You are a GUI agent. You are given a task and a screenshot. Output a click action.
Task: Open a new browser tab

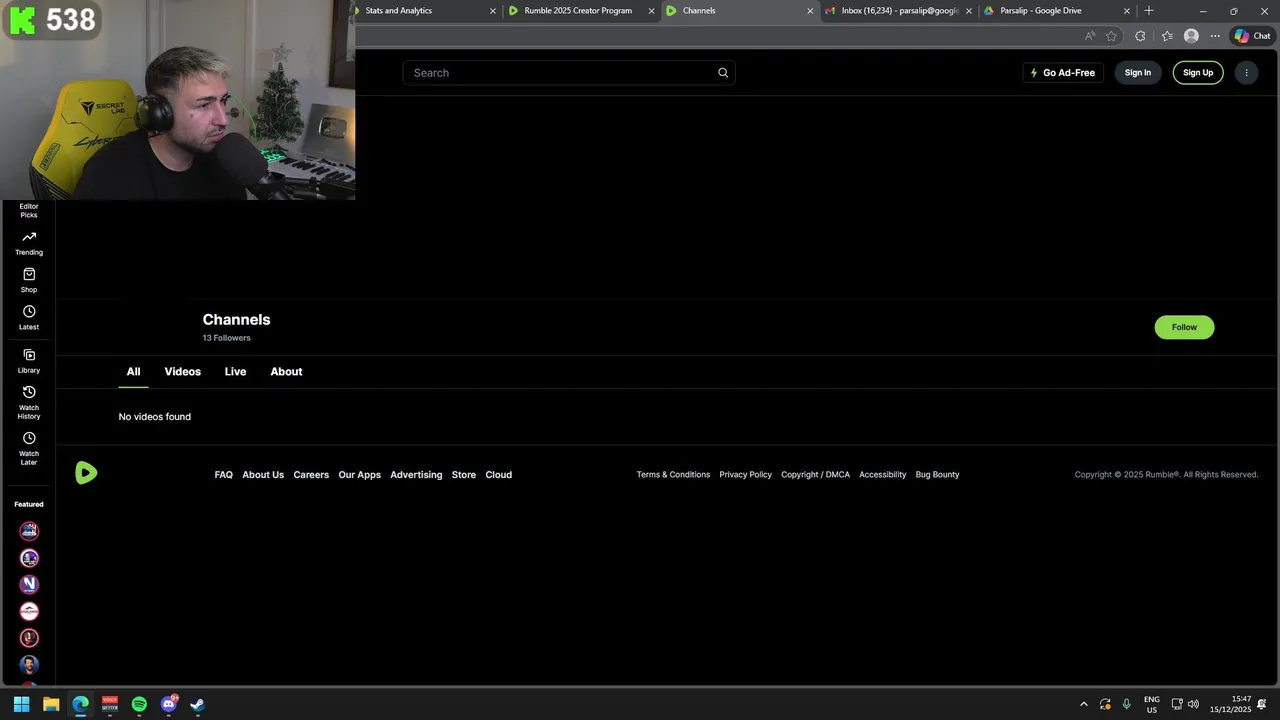click(1149, 11)
